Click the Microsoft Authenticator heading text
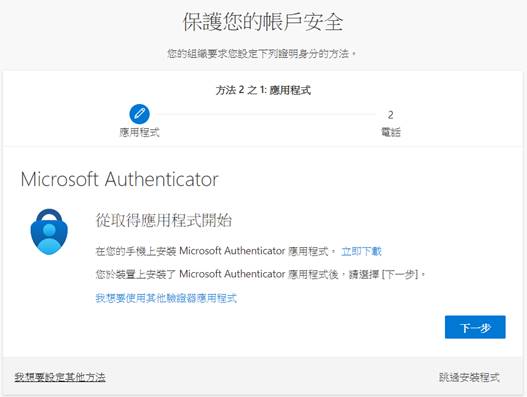Viewport: 527px width, 397px height. click(x=120, y=179)
